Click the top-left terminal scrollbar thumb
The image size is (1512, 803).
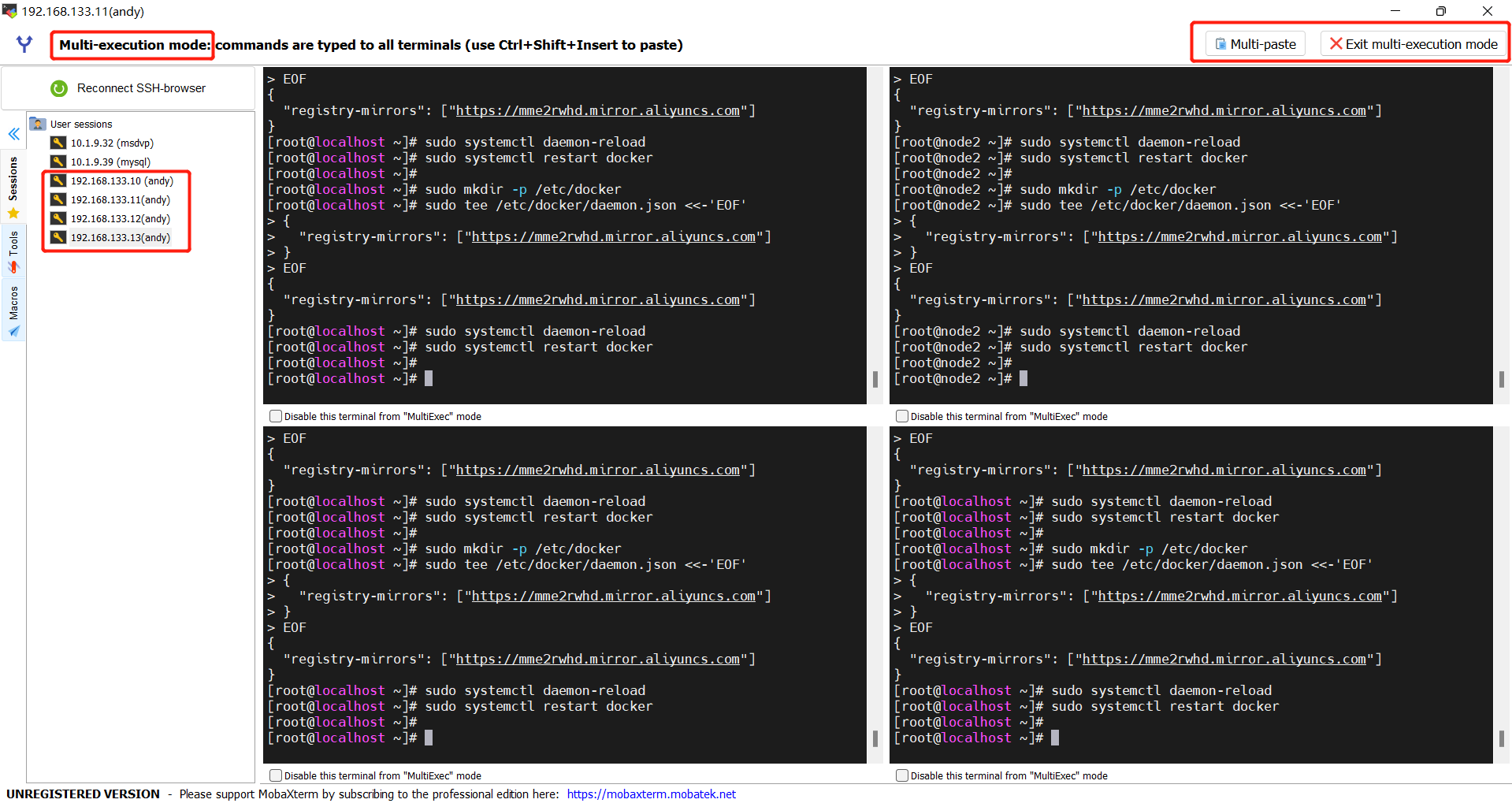coord(875,379)
